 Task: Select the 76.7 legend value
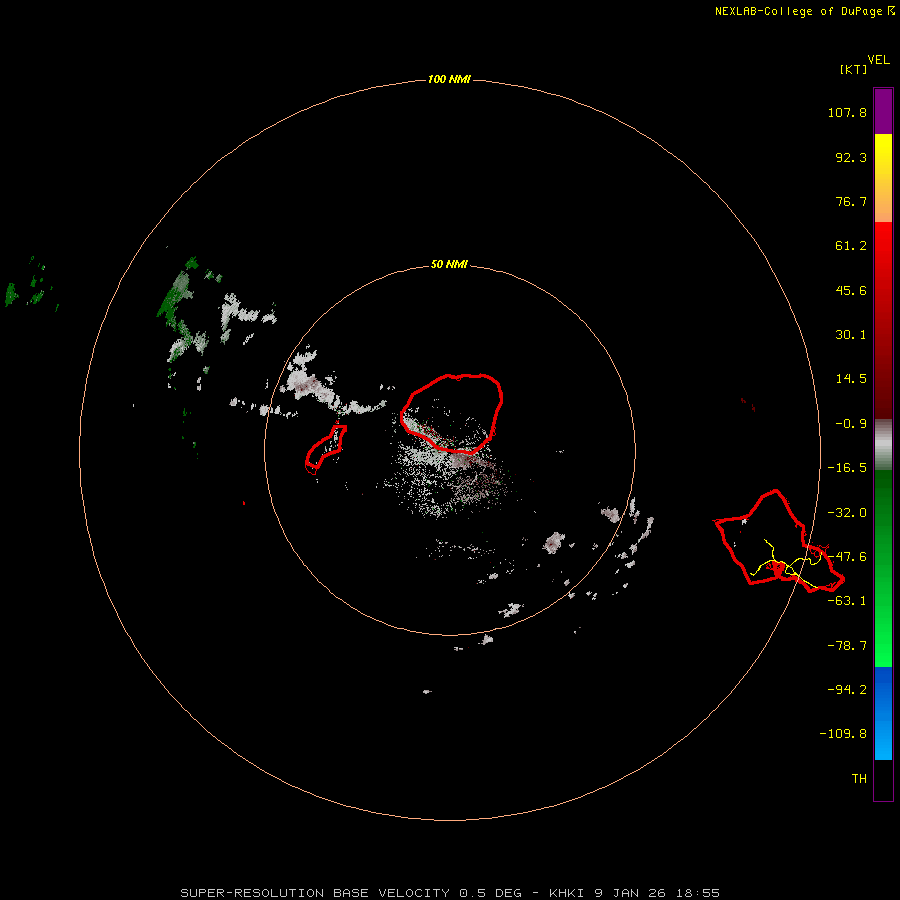tap(851, 201)
